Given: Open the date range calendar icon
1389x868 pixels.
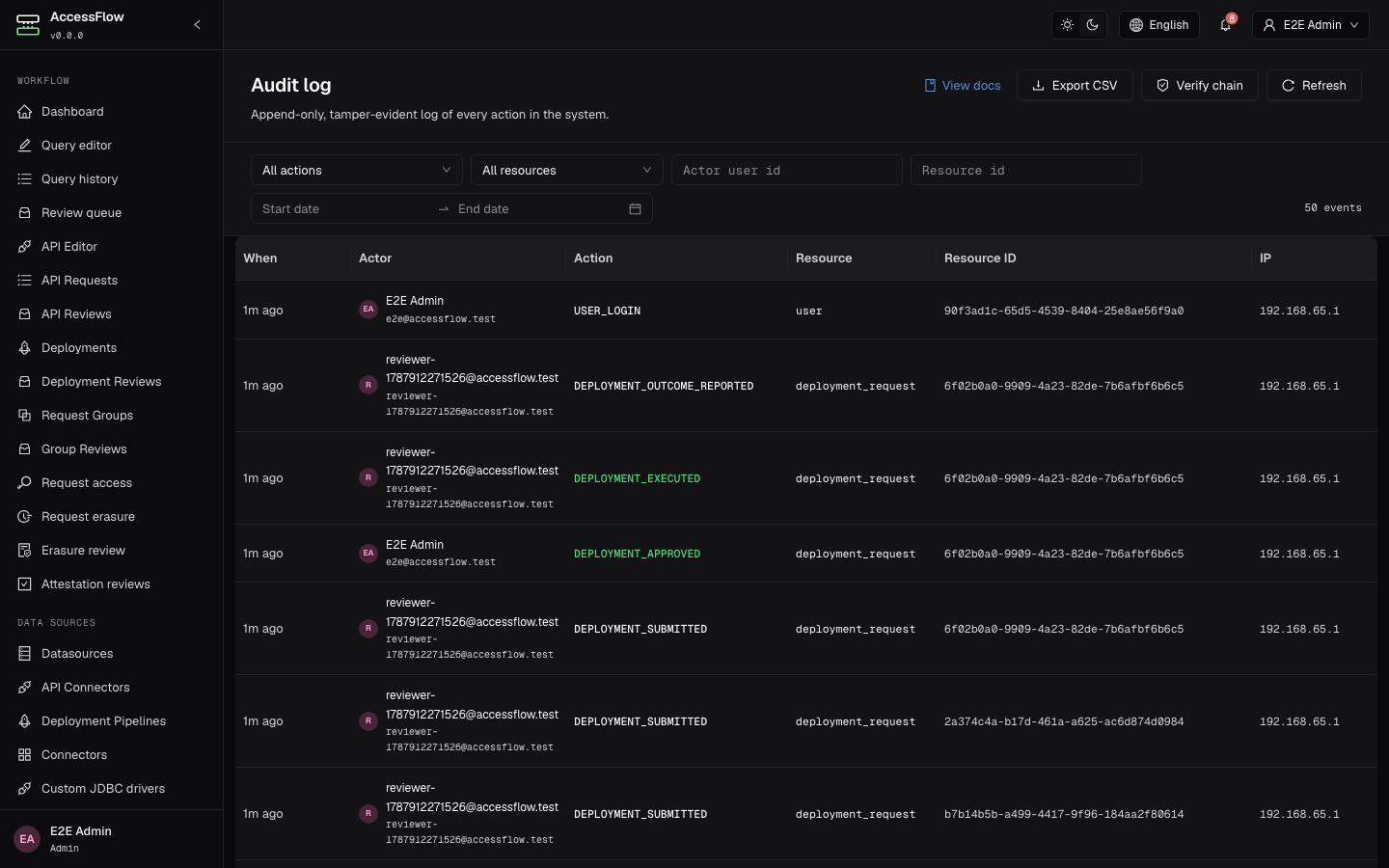Looking at the screenshot, I should pyautogui.click(x=635, y=209).
